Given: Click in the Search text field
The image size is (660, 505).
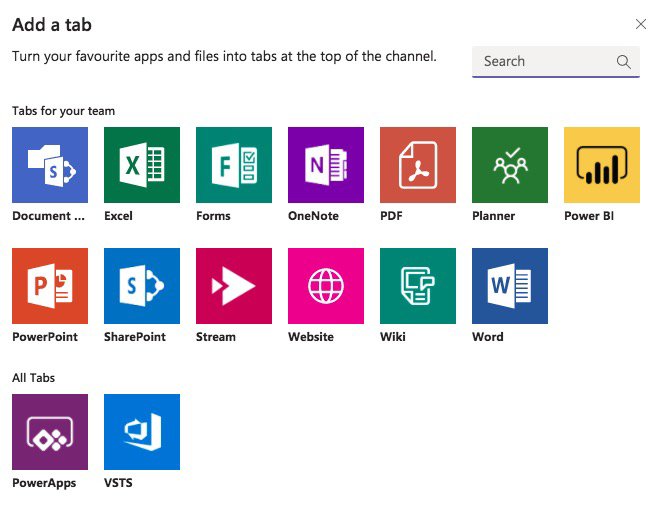Looking at the screenshot, I should point(556,61).
